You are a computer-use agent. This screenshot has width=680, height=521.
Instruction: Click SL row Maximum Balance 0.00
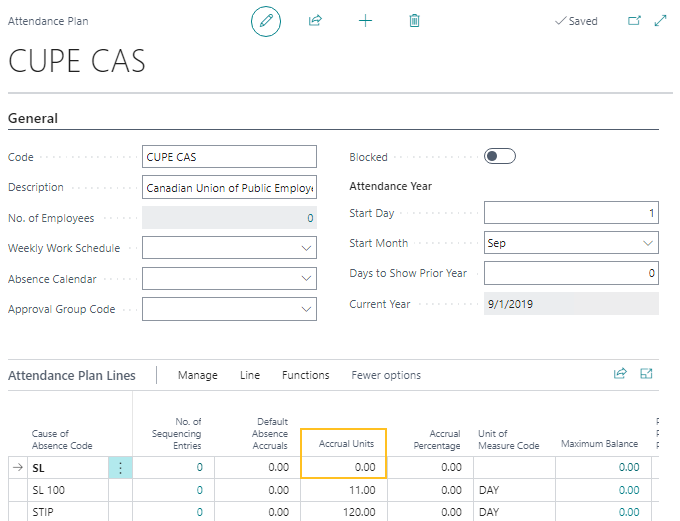coord(629,467)
